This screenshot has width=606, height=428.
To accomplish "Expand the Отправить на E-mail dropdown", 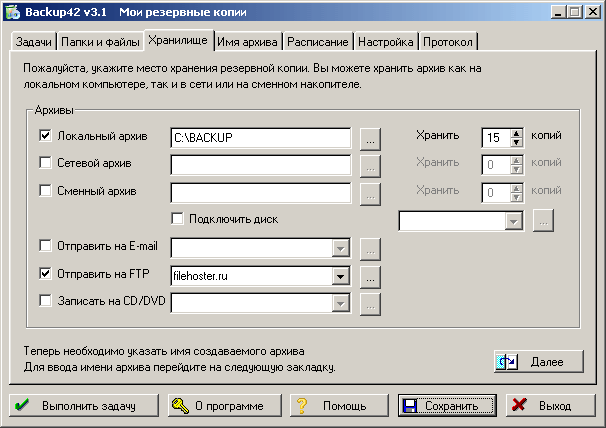I will pyautogui.click(x=340, y=247).
